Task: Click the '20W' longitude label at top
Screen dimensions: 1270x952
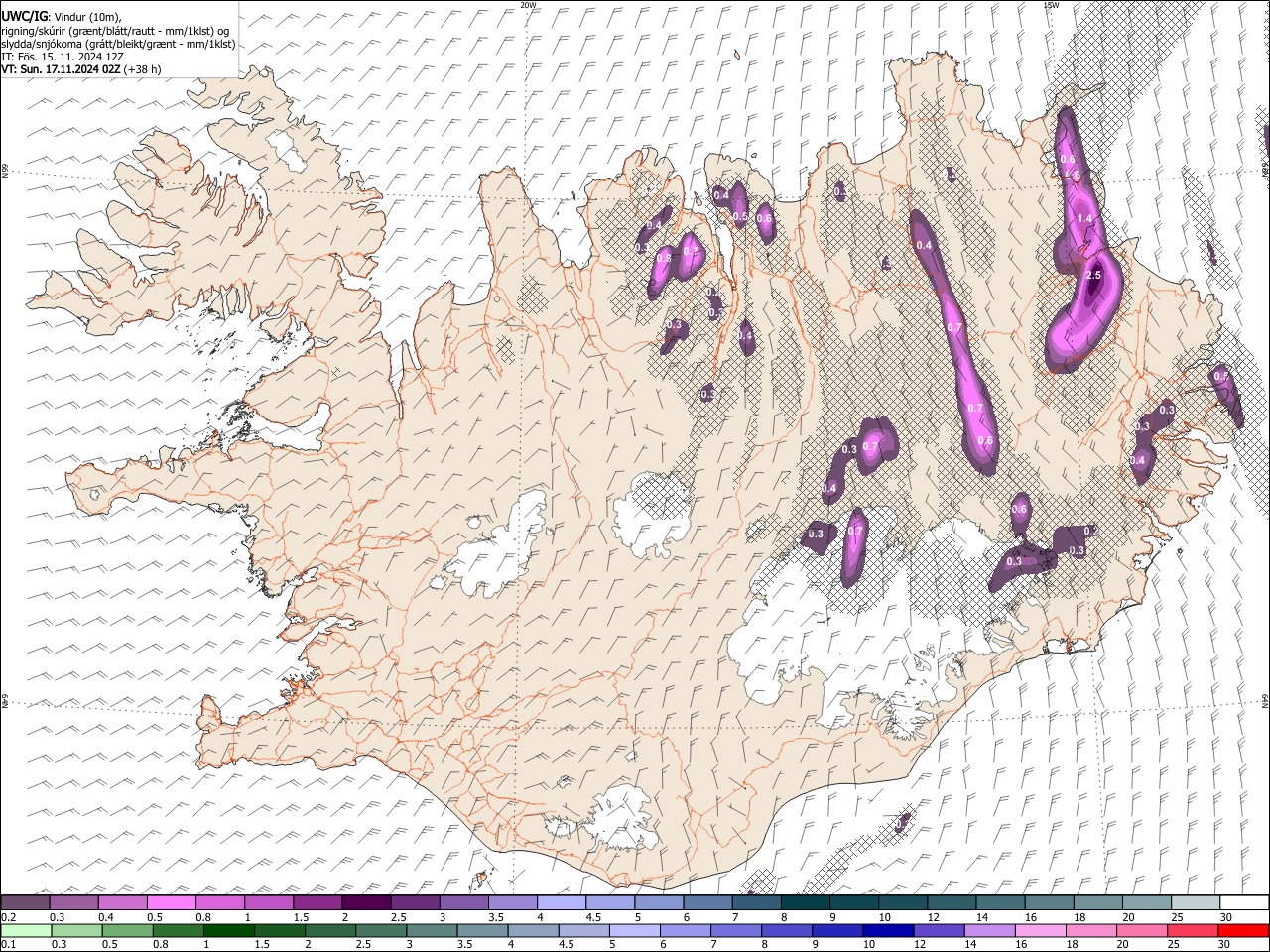Action: (528, 4)
